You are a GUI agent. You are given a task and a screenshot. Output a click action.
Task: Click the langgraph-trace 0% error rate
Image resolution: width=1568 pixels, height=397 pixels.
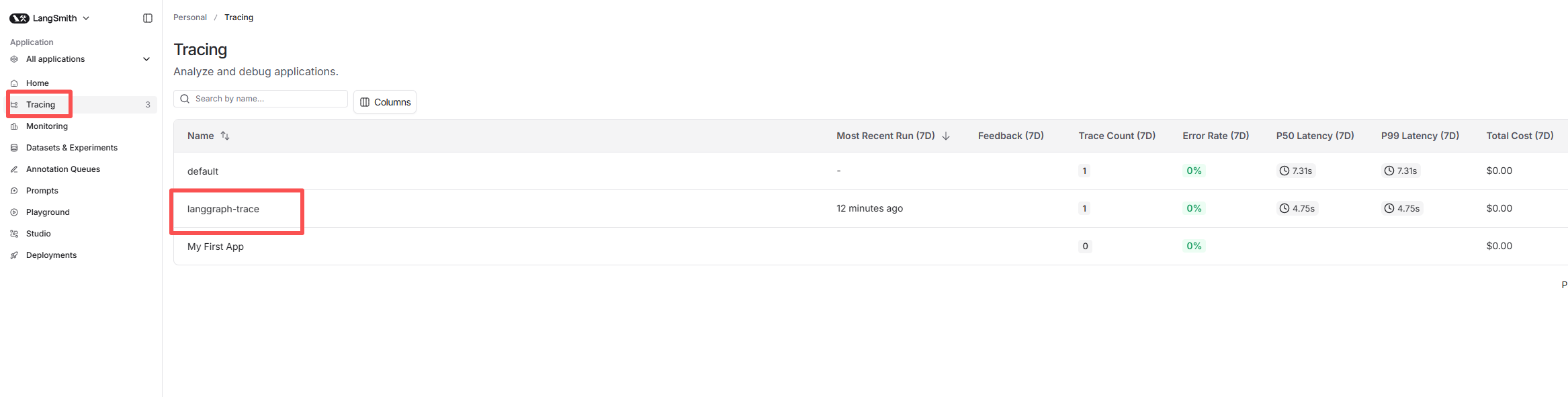1194,208
